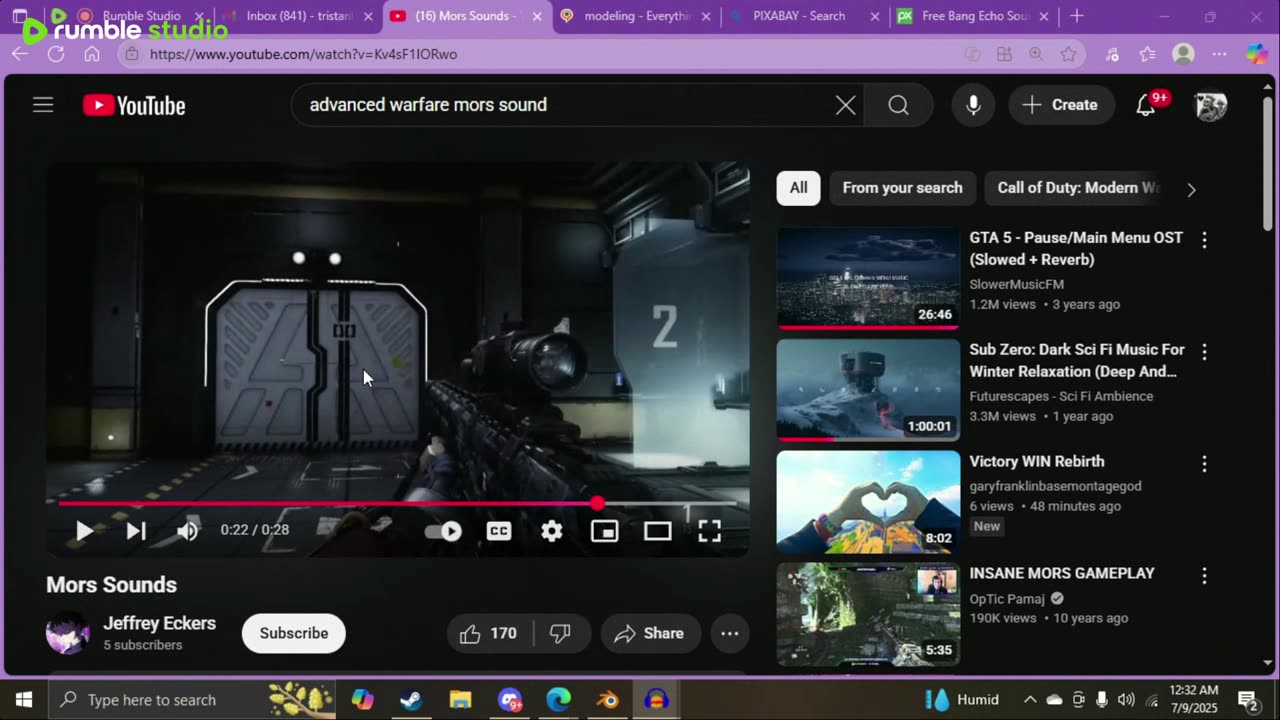1280x720 pixels.
Task: Open options for Sub Zero video
Action: (x=1204, y=352)
